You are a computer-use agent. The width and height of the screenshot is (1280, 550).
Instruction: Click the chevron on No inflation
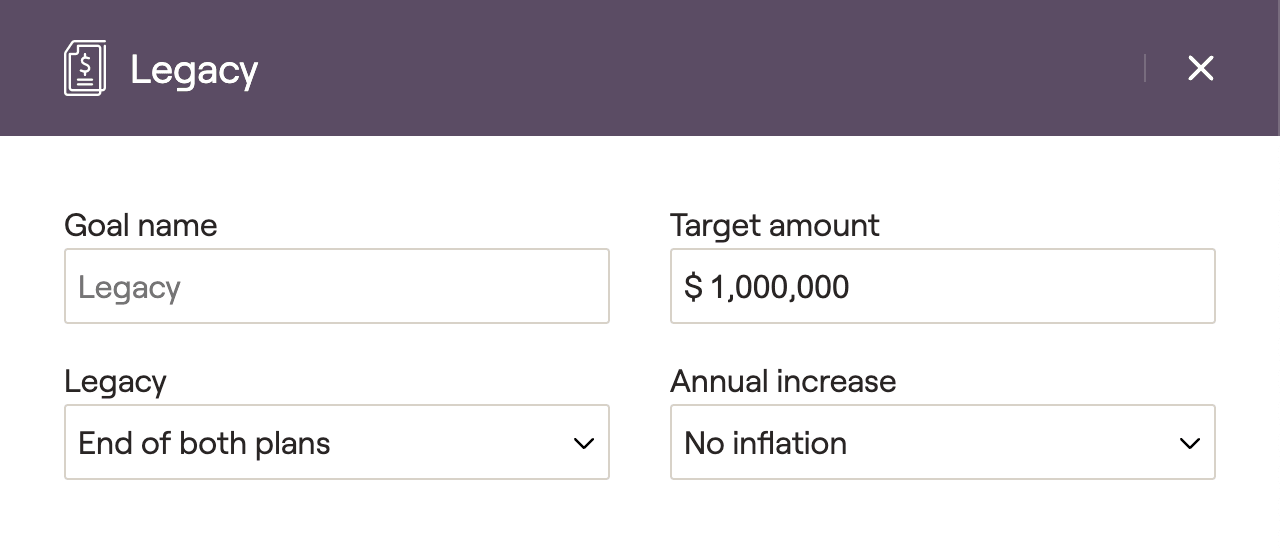[1190, 443]
